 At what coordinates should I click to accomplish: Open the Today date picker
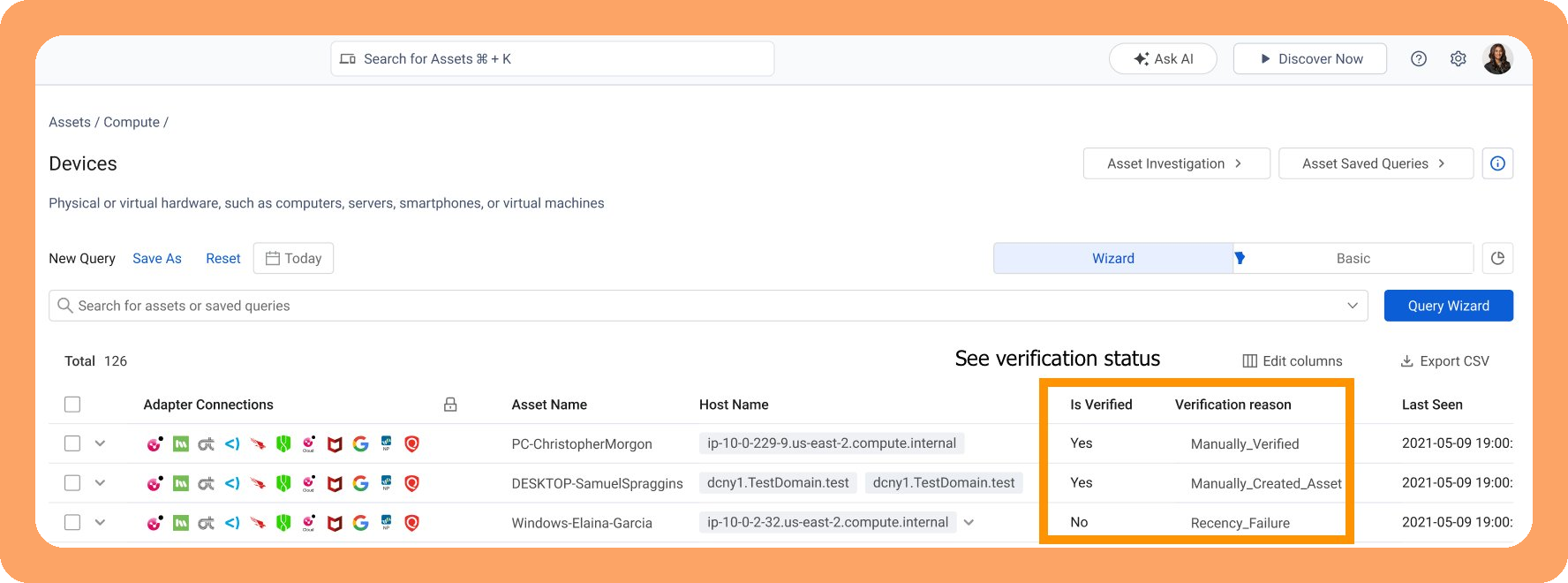(293, 258)
